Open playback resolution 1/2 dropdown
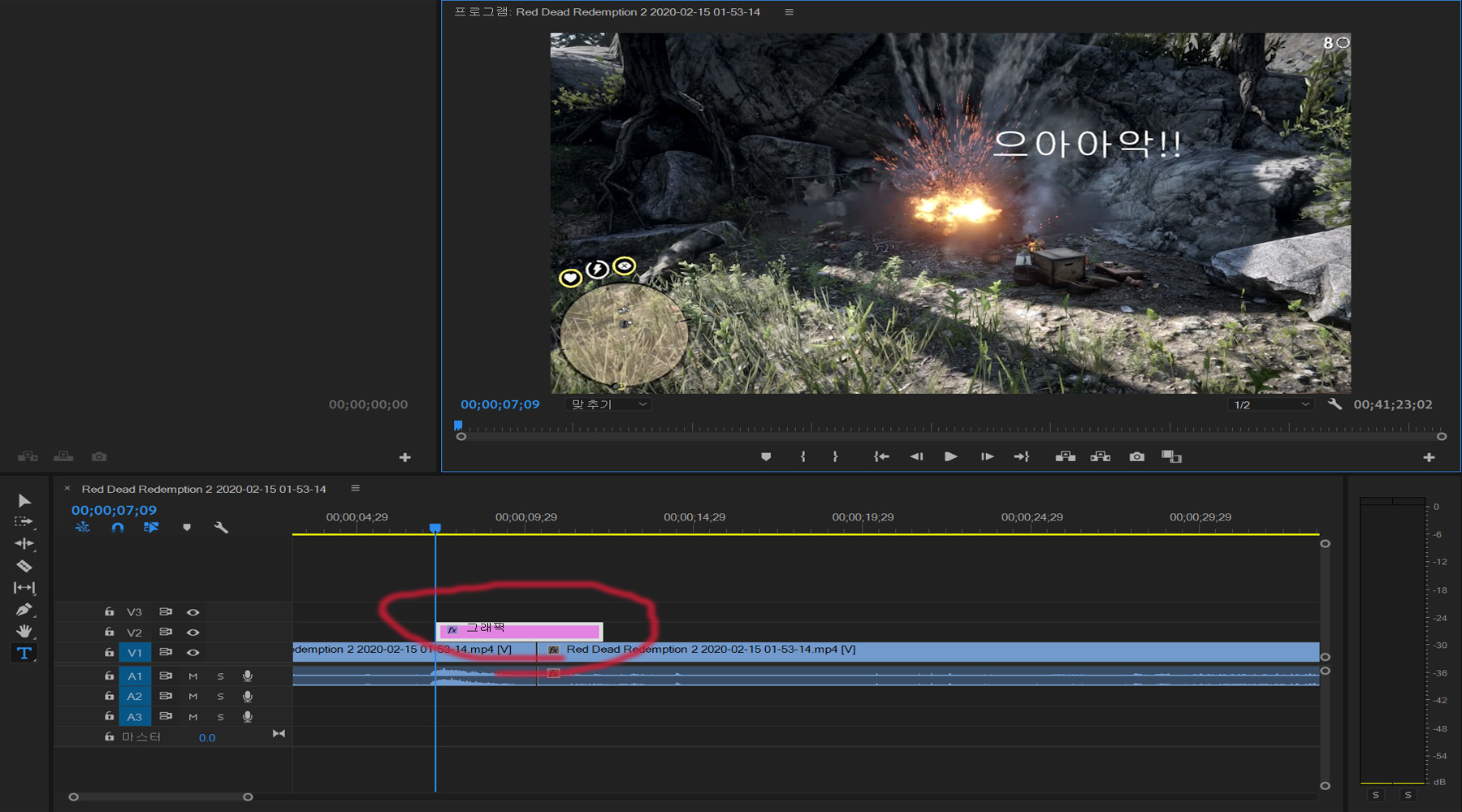This screenshot has height=812, width=1462. click(x=1271, y=404)
